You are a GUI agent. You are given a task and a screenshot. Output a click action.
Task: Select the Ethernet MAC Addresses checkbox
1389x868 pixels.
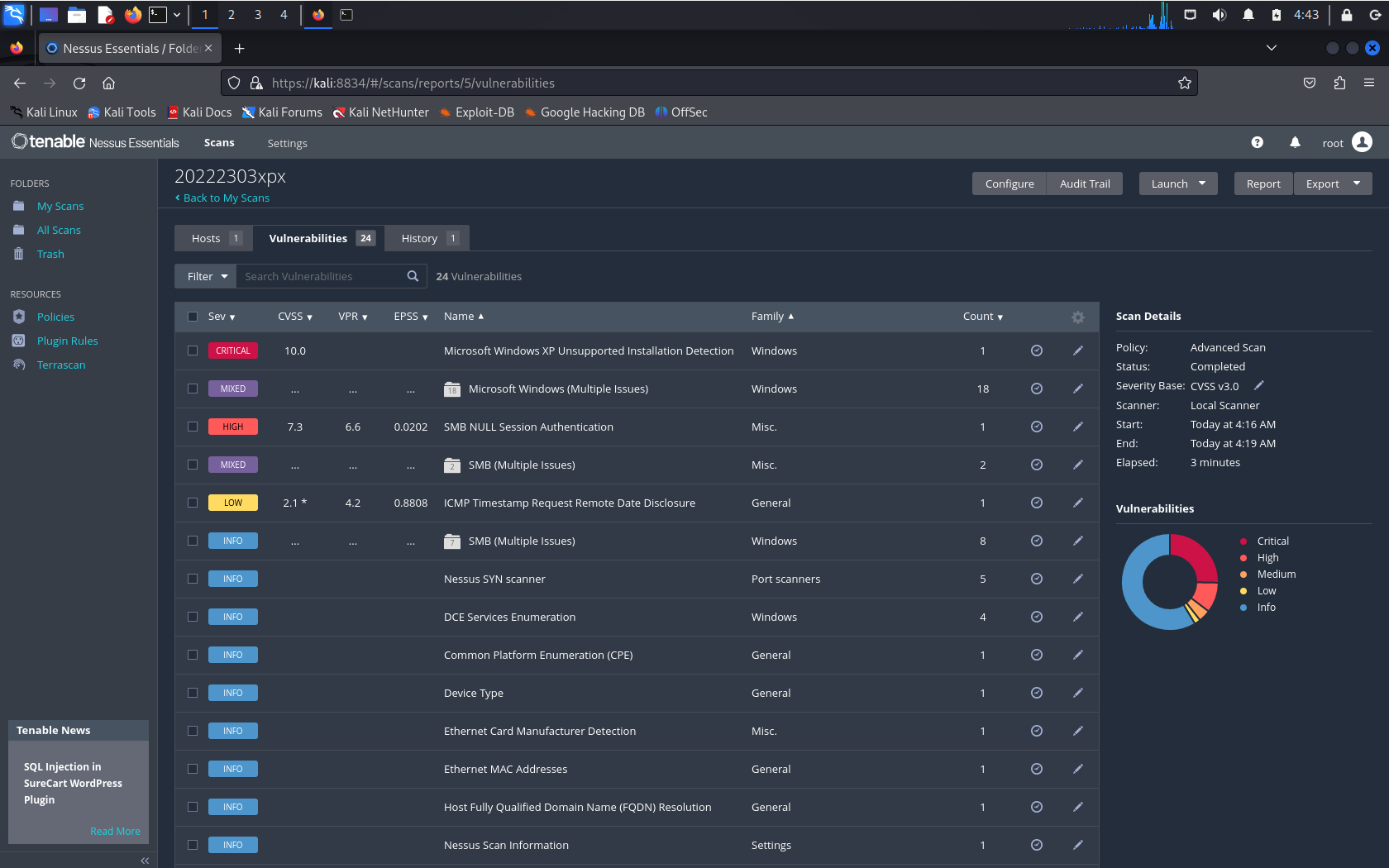tap(193, 769)
